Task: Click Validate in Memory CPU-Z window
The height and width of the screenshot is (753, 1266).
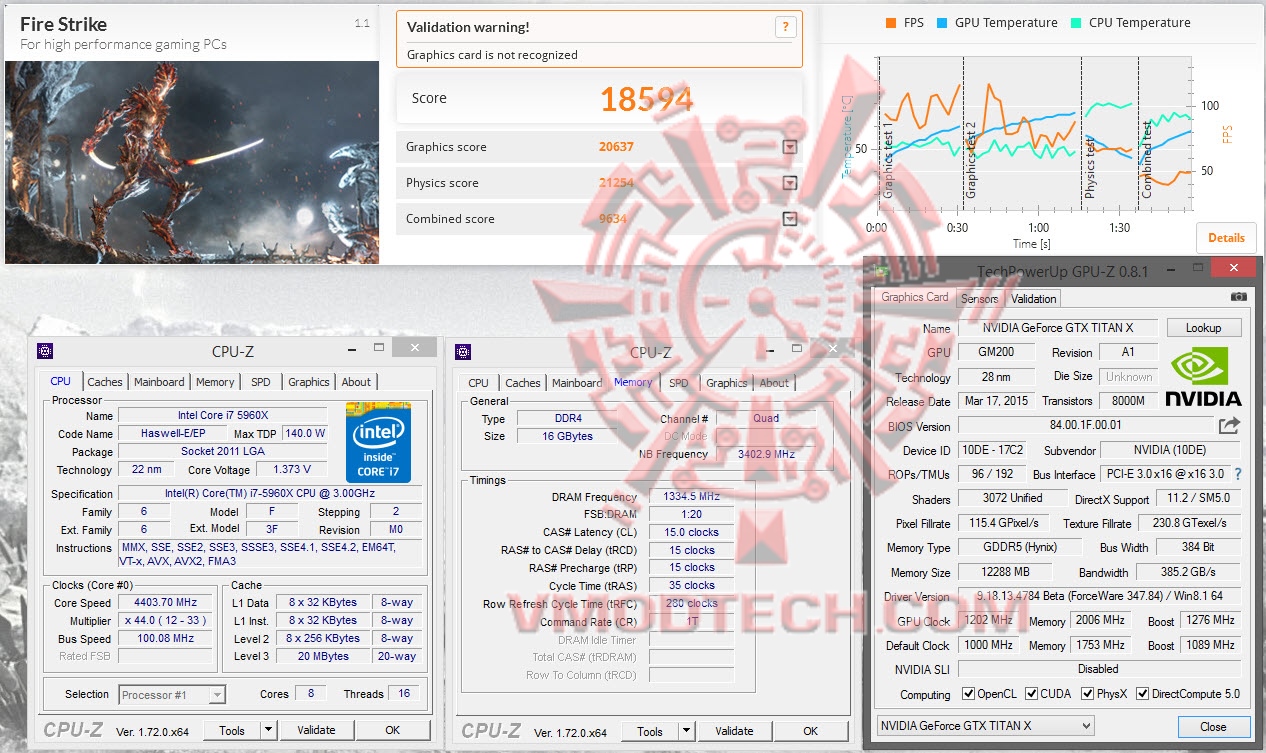Action: pos(734,731)
